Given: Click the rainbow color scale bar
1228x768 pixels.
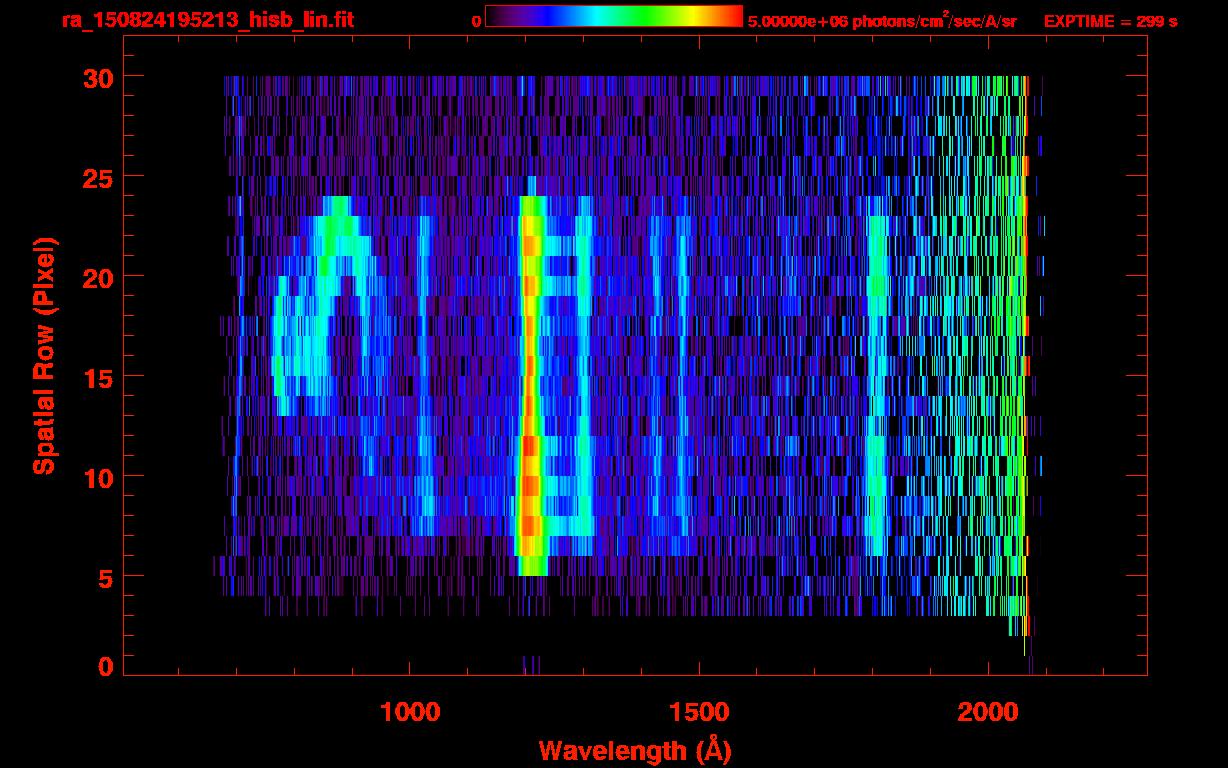Looking at the screenshot, I should (x=614, y=17).
